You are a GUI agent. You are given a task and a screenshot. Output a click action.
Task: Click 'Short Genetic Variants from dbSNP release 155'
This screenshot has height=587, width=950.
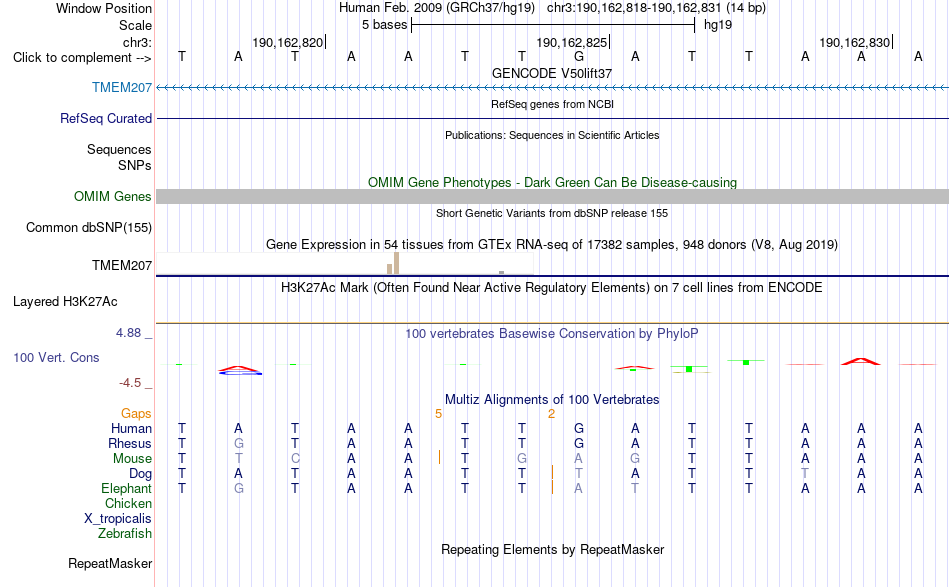pos(552,213)
